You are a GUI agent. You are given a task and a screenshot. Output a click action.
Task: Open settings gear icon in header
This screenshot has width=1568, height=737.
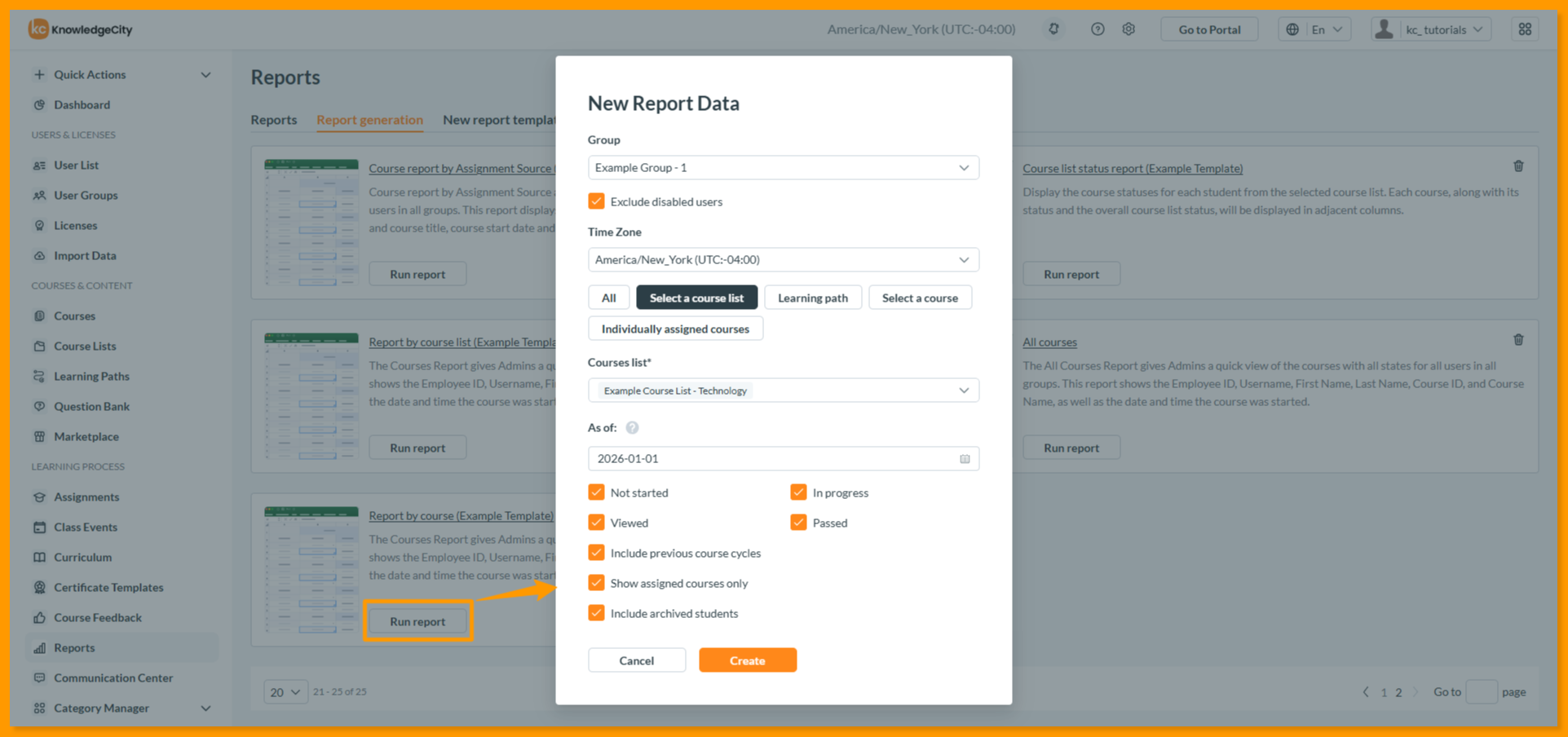1129,29
